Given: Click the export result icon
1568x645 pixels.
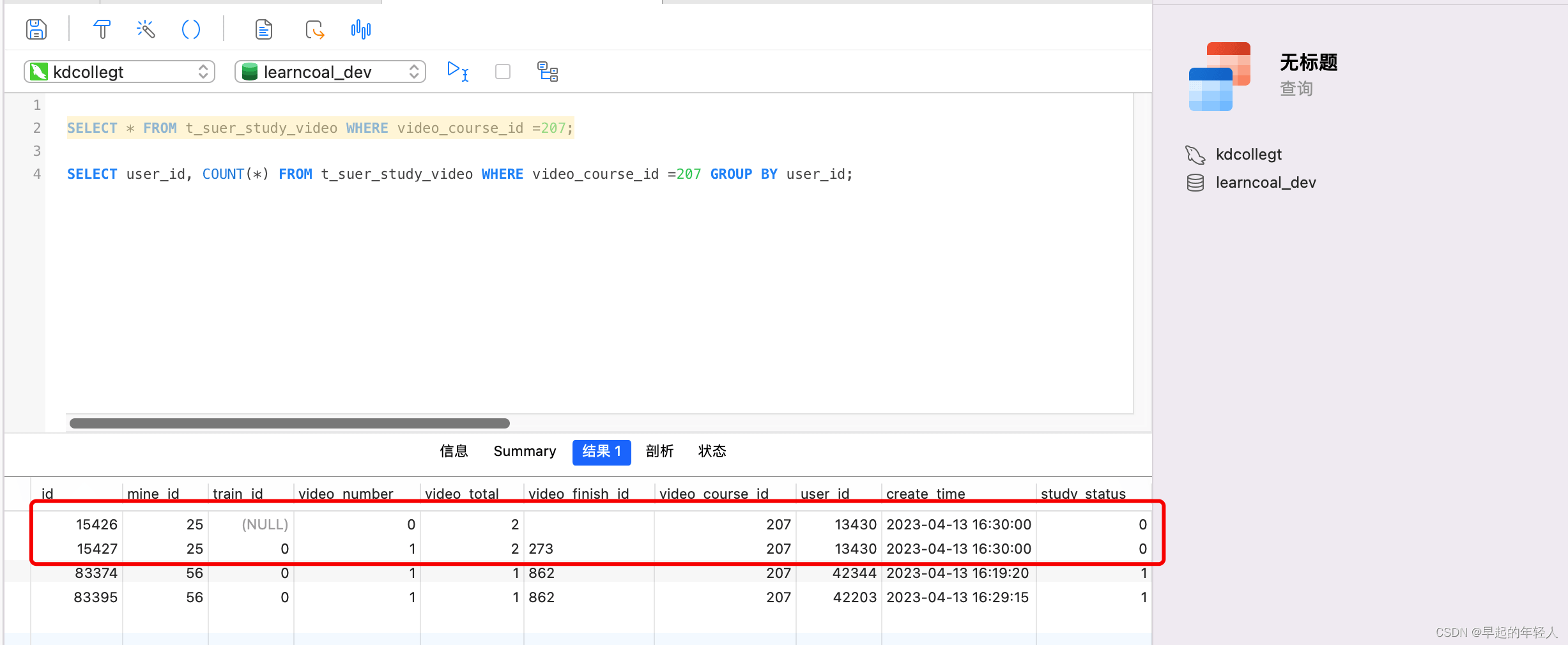Looking at the screenshot, I should [x=314, y=29].
